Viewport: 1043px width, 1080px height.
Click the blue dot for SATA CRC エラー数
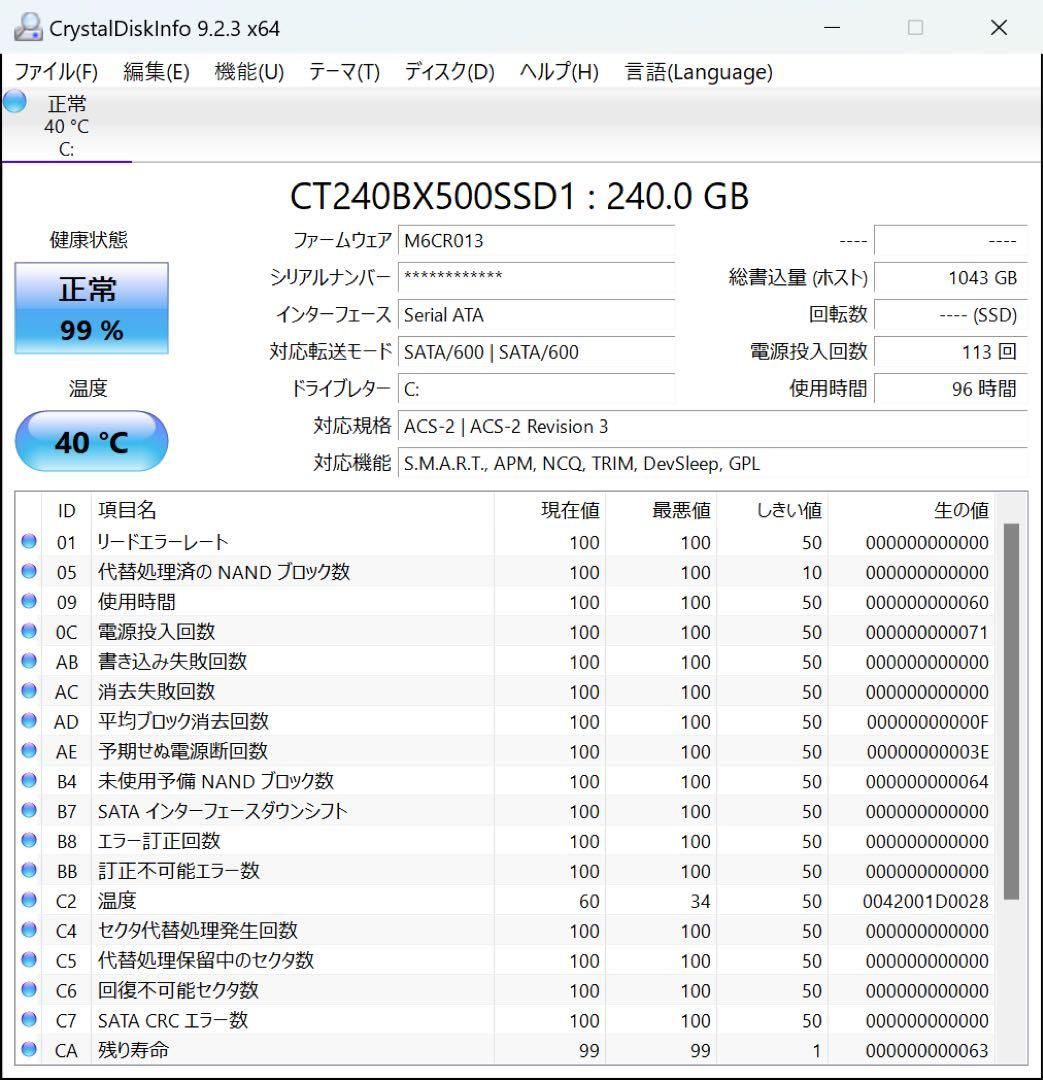pyautogui.click(x=31, y=1021)
